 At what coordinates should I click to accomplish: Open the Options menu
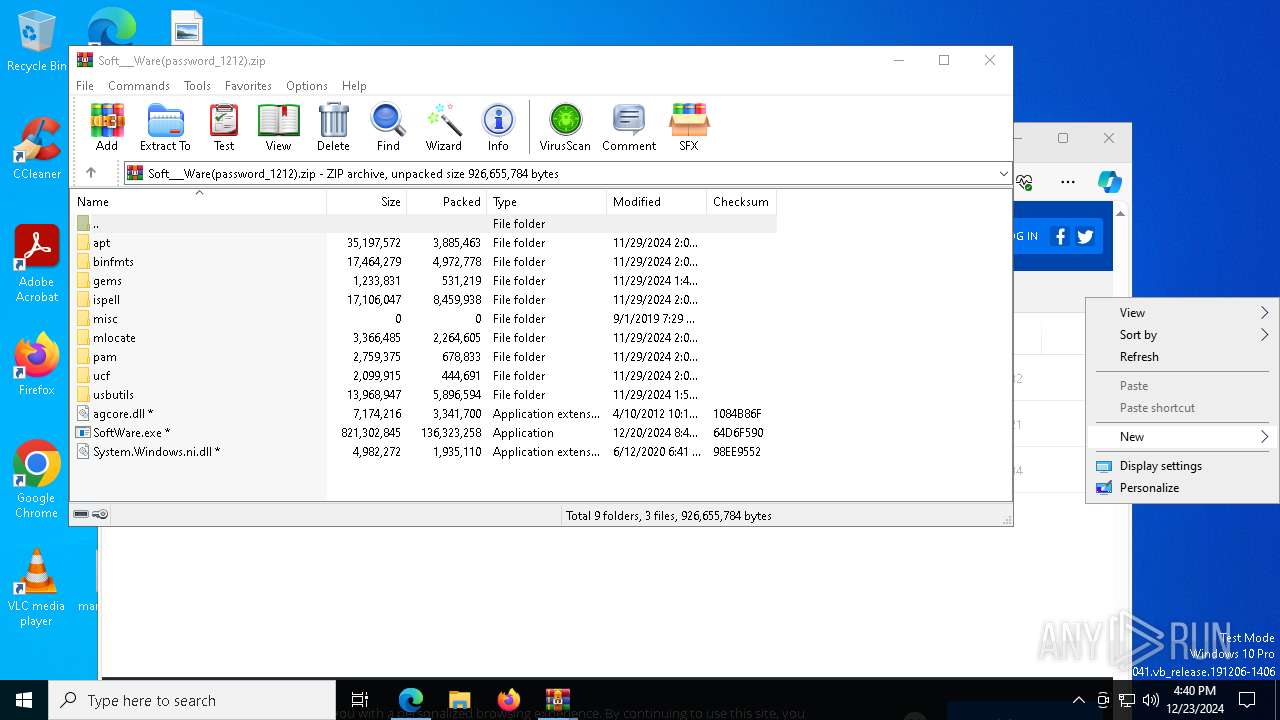(x=307, y=86)
